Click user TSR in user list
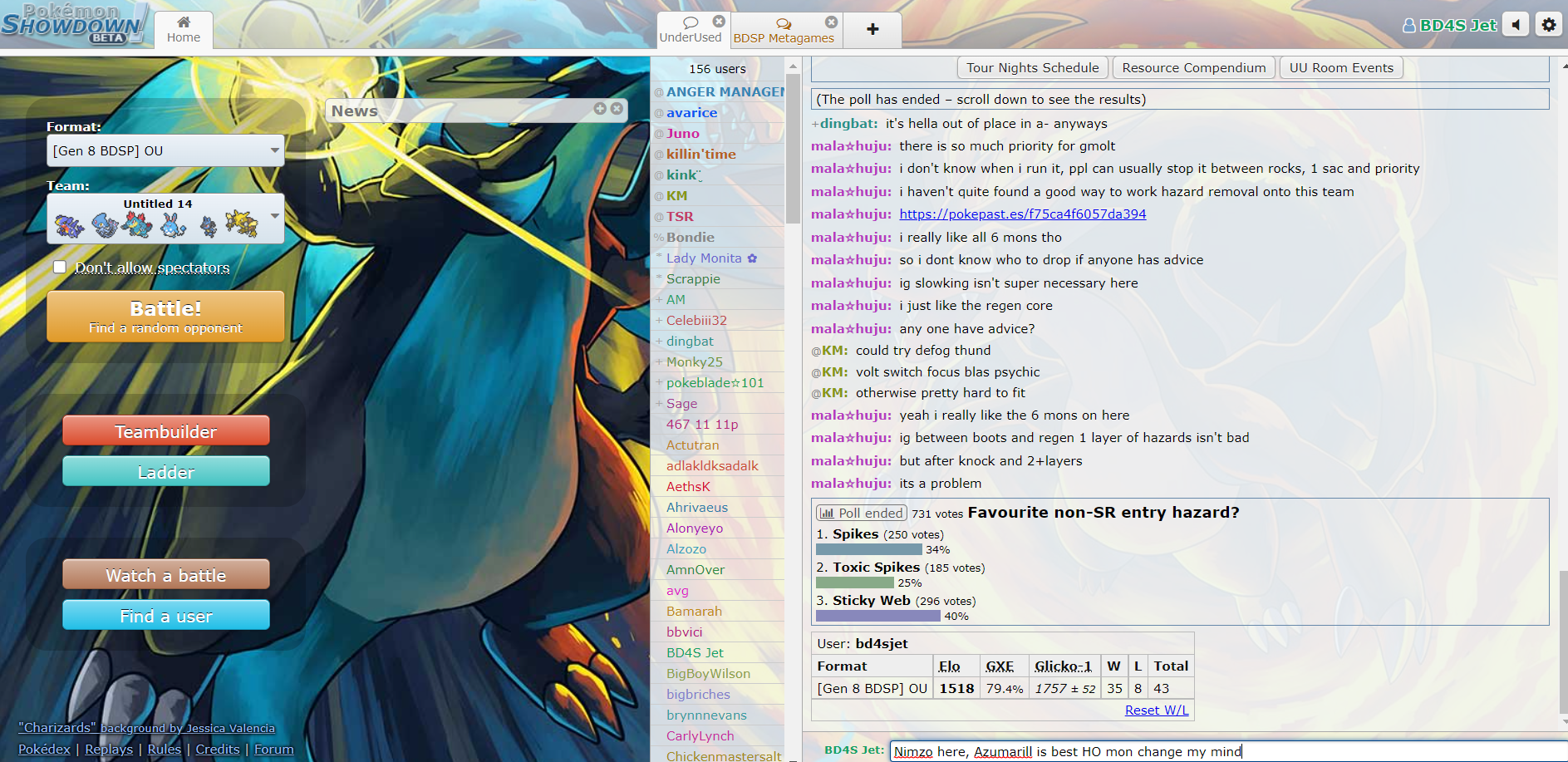Viewport: 1568px width, 762px height. (x=720, y=216)
